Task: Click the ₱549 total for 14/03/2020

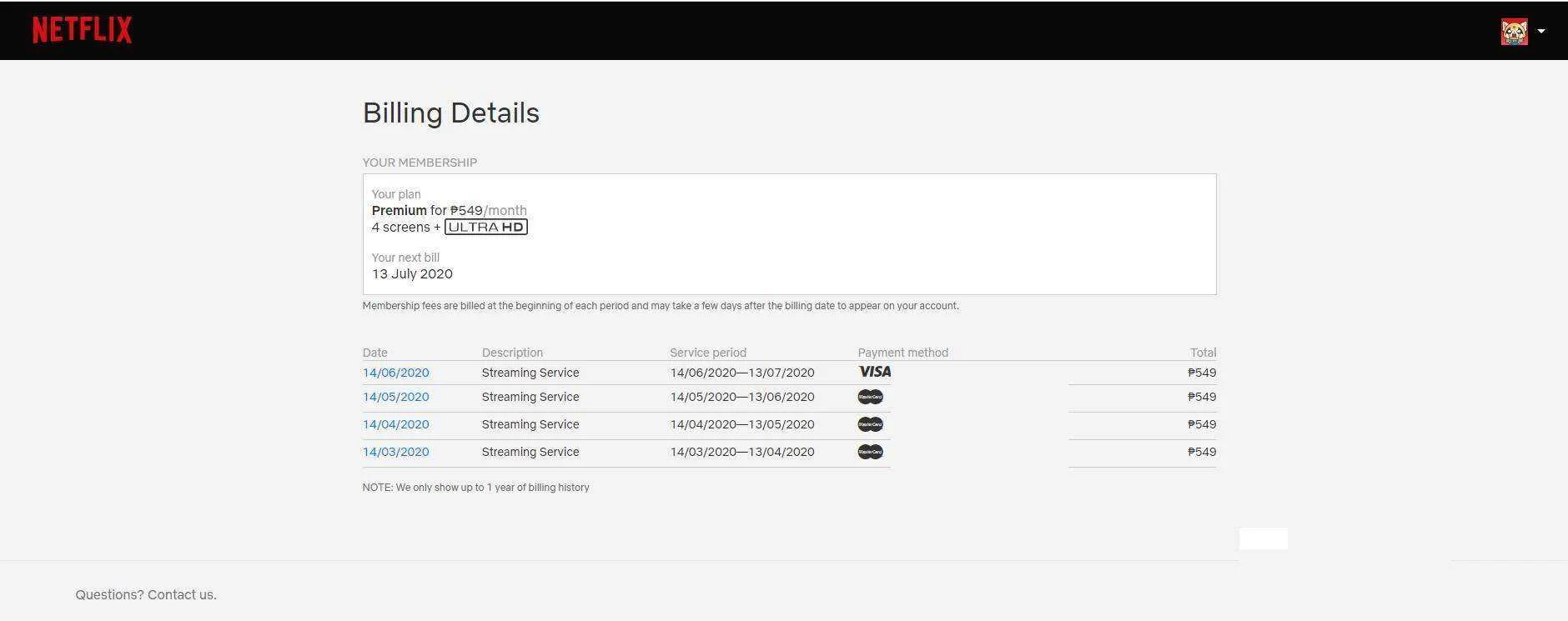Action: (x=1202, y=452)
